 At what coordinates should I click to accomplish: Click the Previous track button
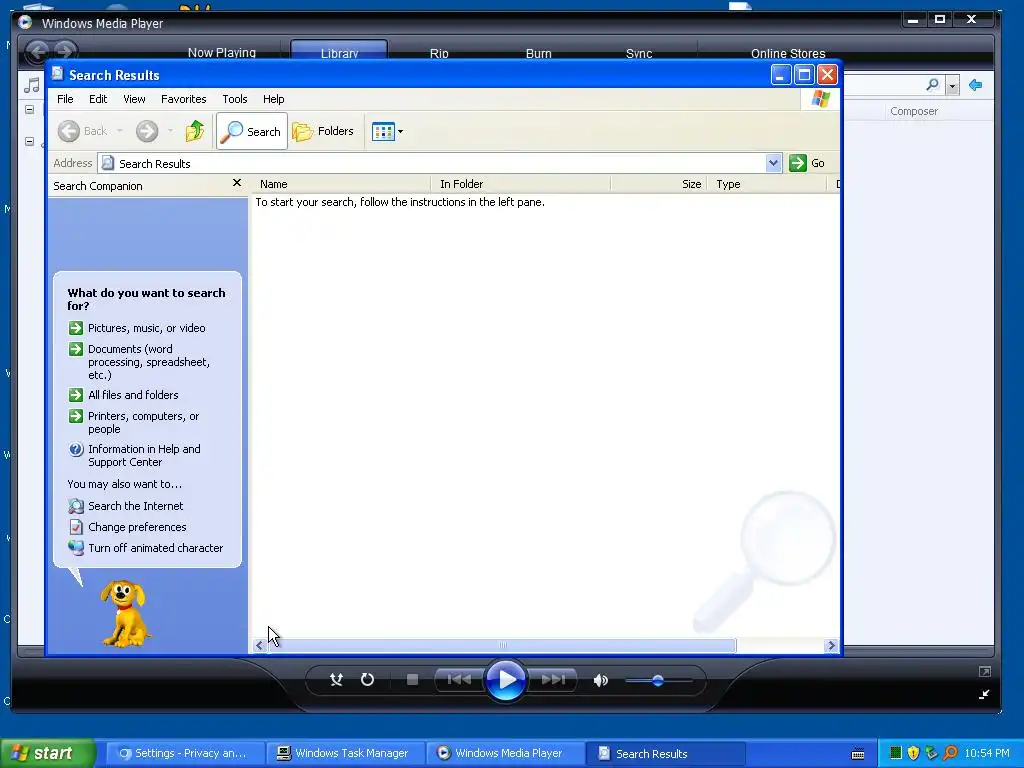tap(459, 680)
